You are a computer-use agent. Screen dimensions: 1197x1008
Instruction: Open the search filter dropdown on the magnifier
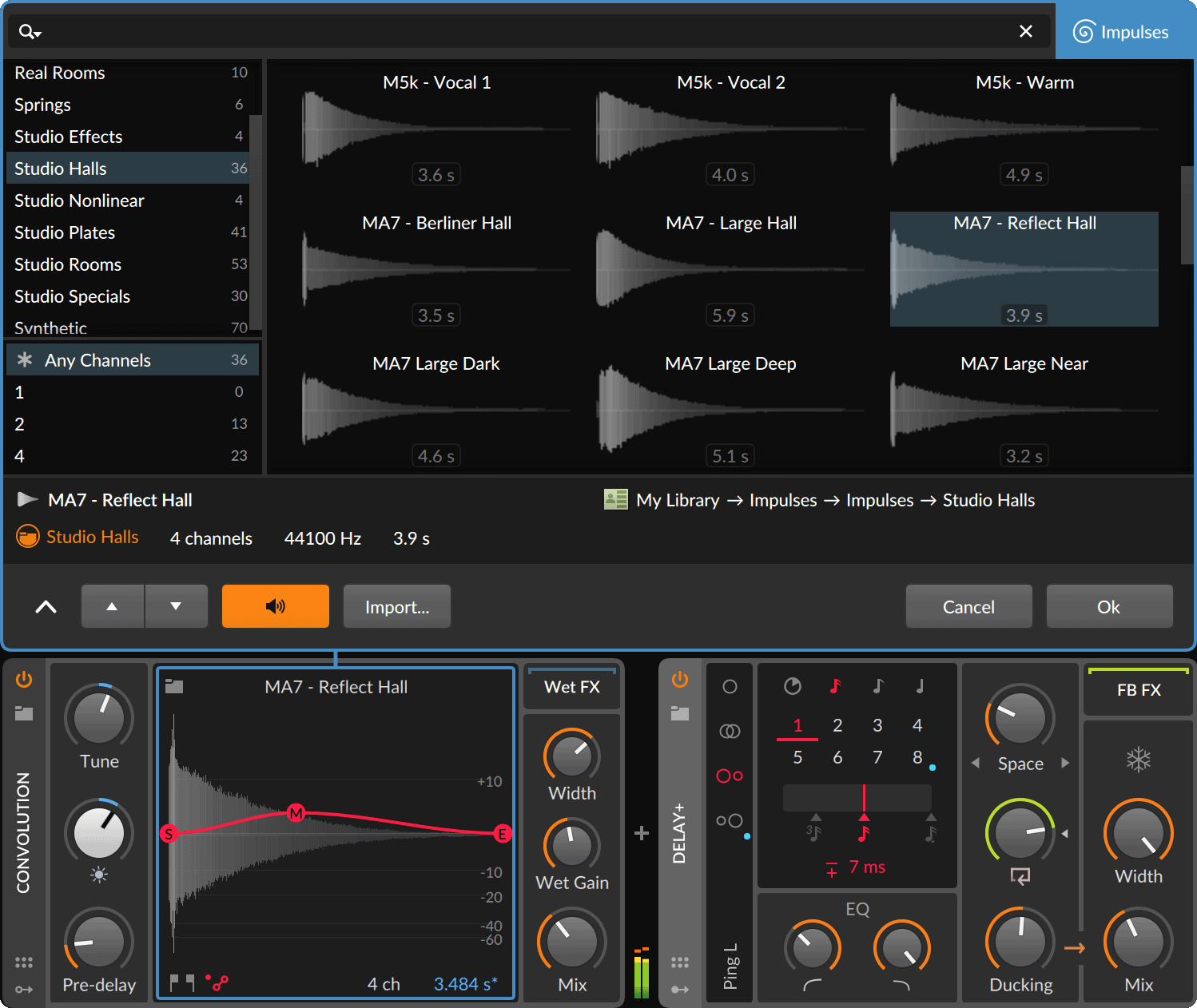(30, 31)
